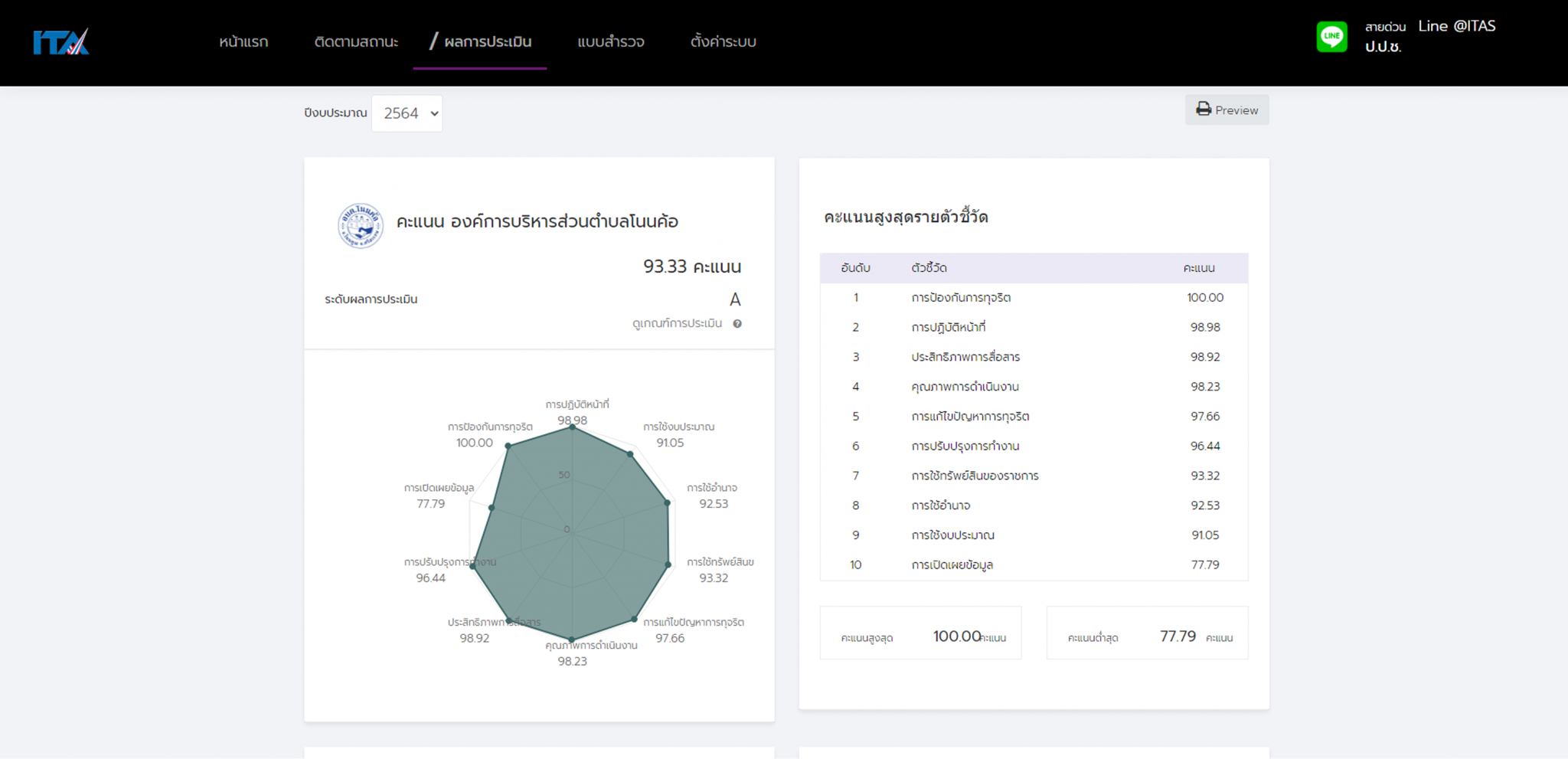Screen dimensions: 1568x759
Task: Select row การใช้งบประมาณ in table
Action: point(1034,535)
